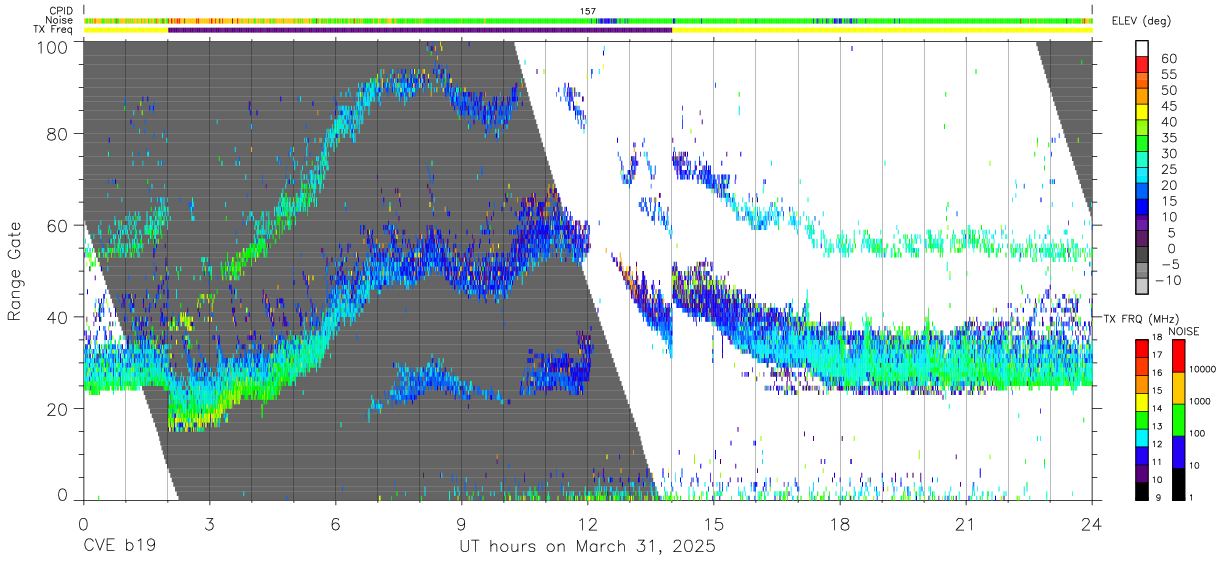This screenshot has width=1228, height=567.
Task: Click the 20 tick label on Range Gate axis
Action: tap(58, 408)
